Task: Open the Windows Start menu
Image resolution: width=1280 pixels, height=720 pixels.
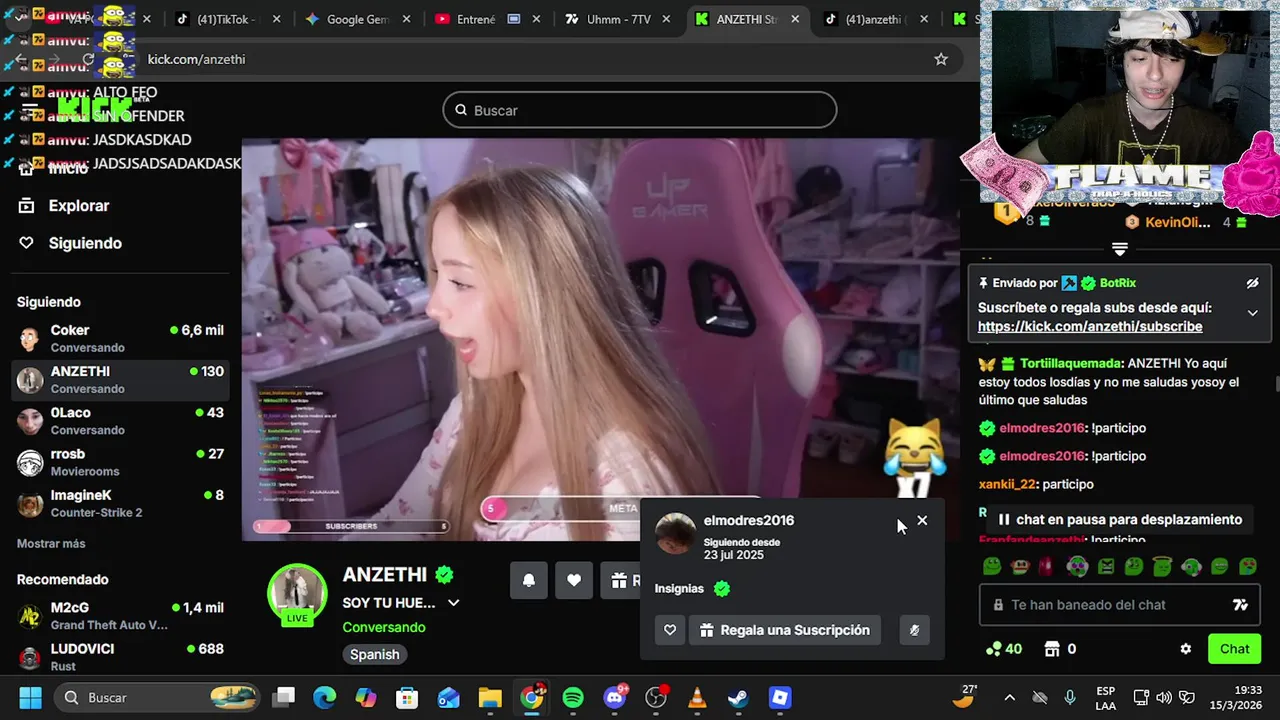Action: point(30,697)
